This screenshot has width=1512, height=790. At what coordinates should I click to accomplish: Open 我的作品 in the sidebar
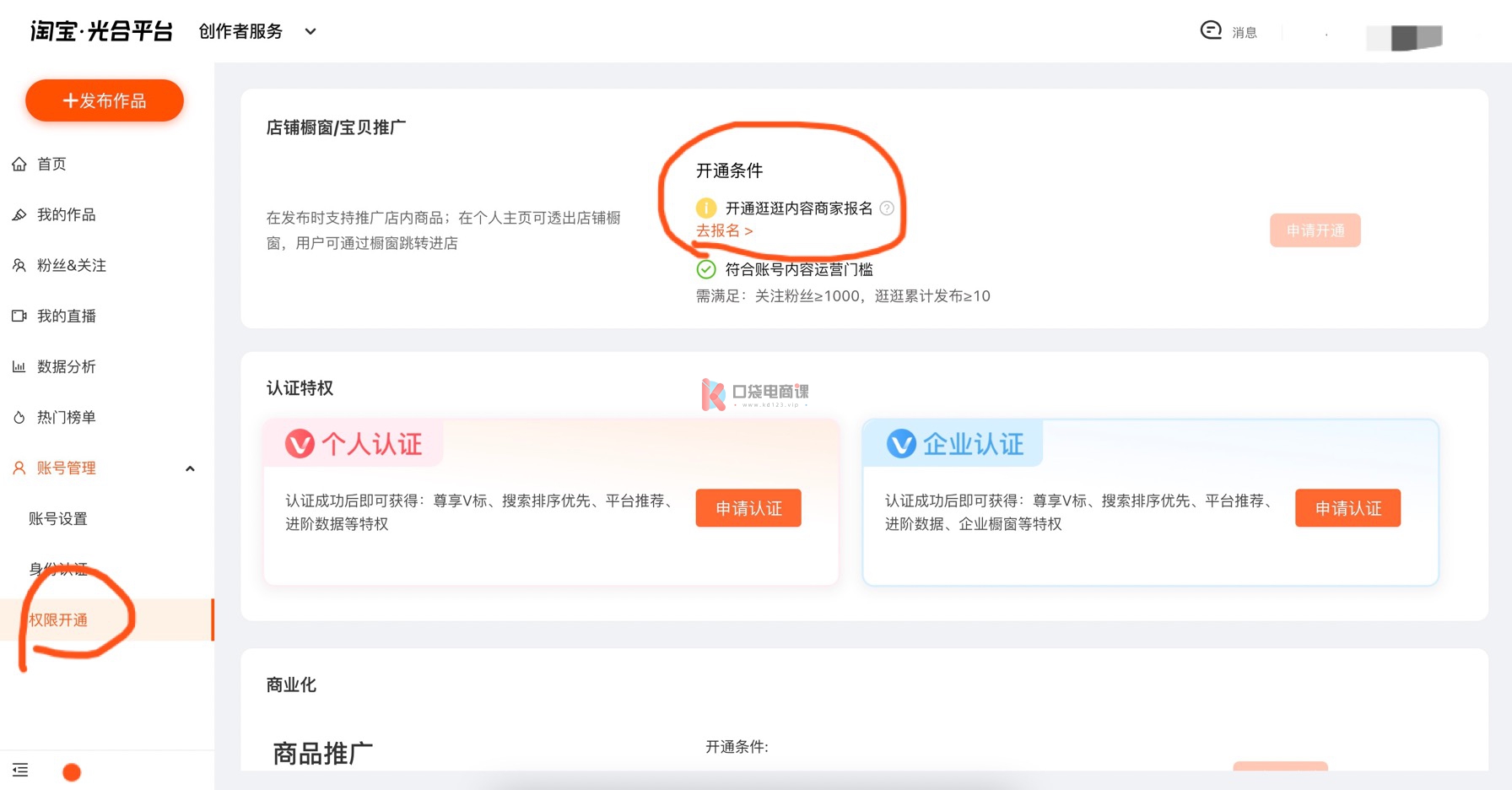66,214
